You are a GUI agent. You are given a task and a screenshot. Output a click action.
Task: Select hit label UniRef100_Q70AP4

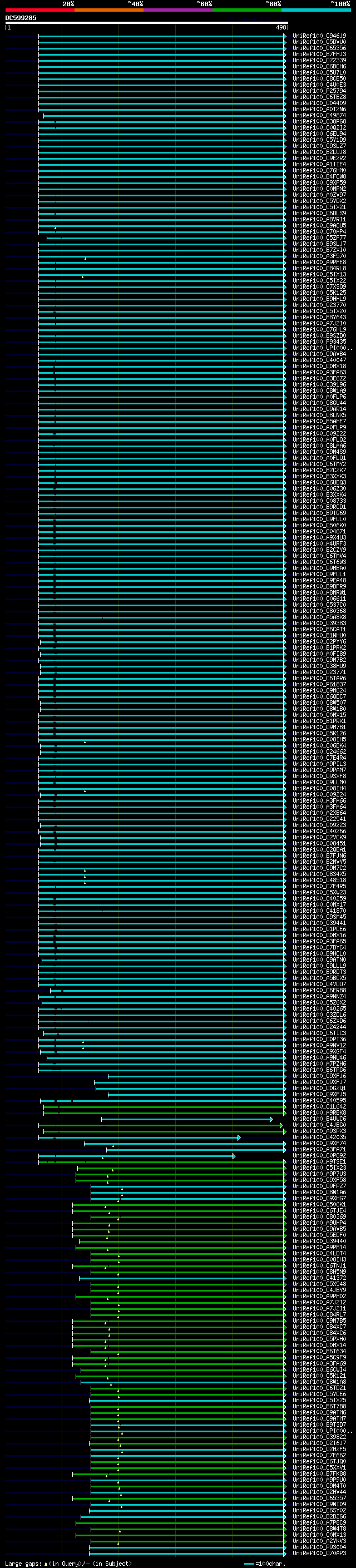[319, 231]
